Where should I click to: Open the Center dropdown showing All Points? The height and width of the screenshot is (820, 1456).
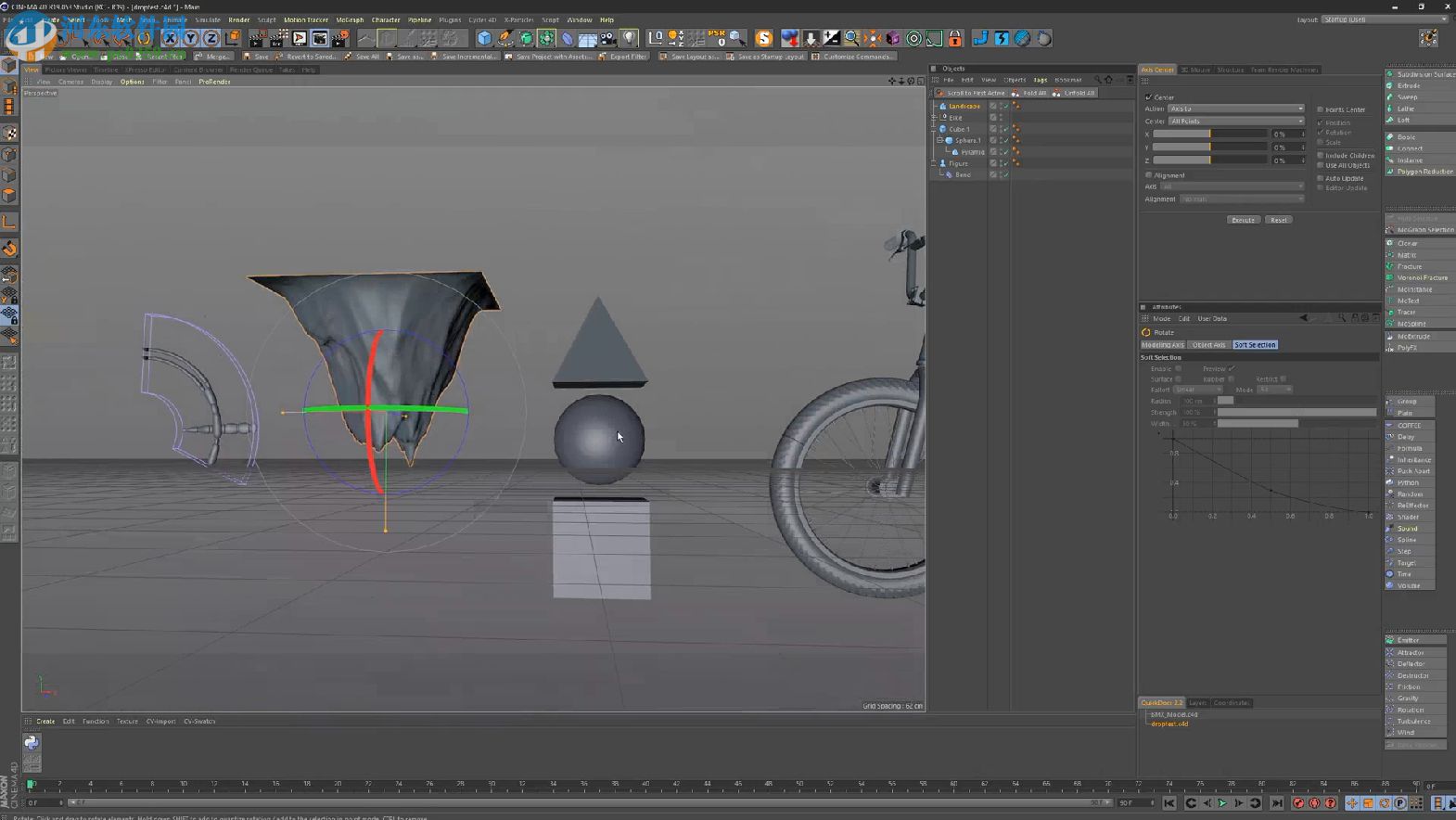(1235, 121)
